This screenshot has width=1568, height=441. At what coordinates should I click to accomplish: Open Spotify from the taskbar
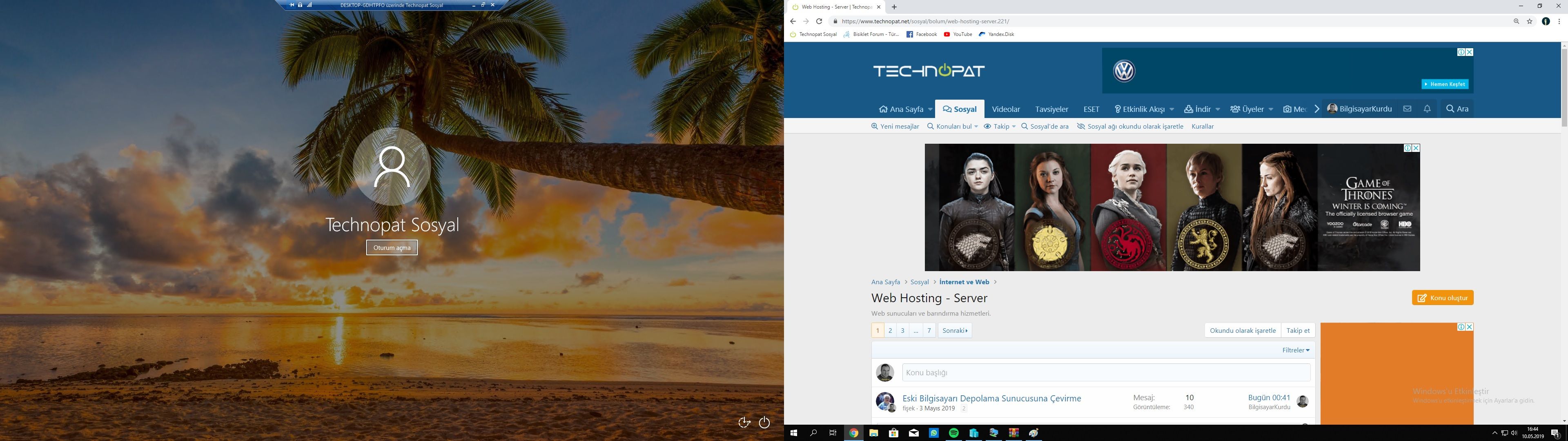click(954, 433)
